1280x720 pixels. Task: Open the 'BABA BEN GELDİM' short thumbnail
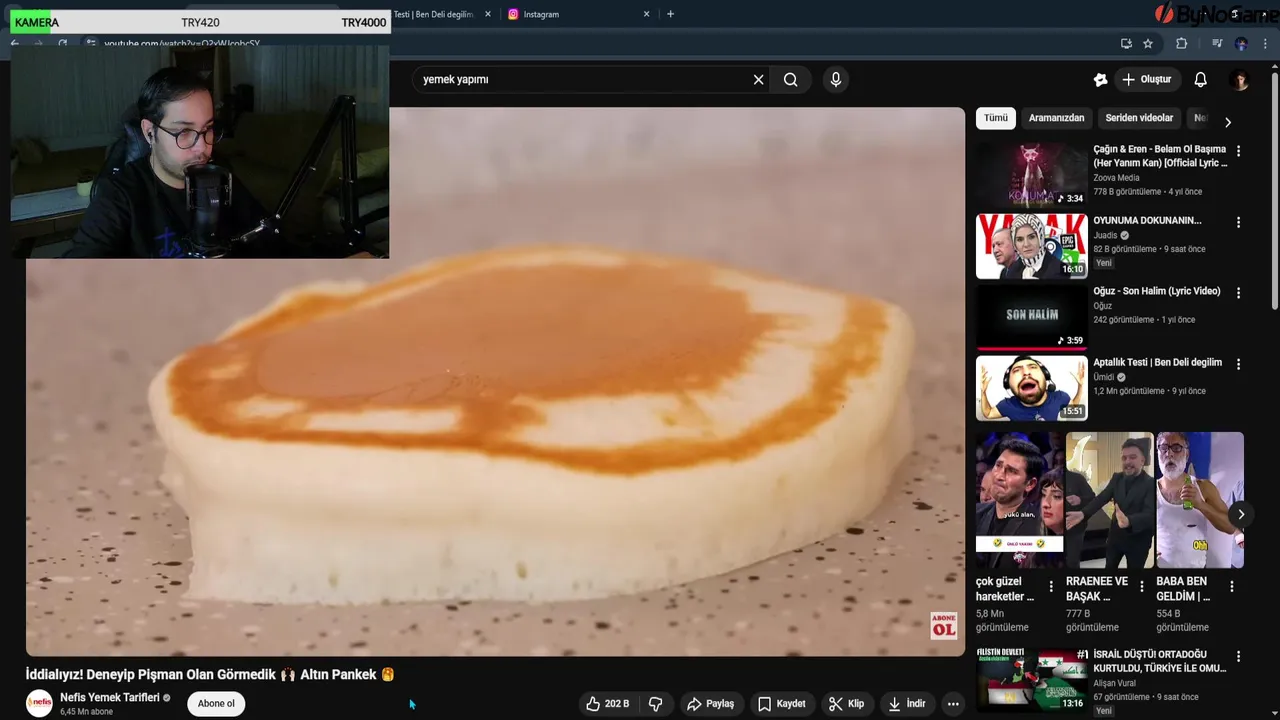(1200, 500)
